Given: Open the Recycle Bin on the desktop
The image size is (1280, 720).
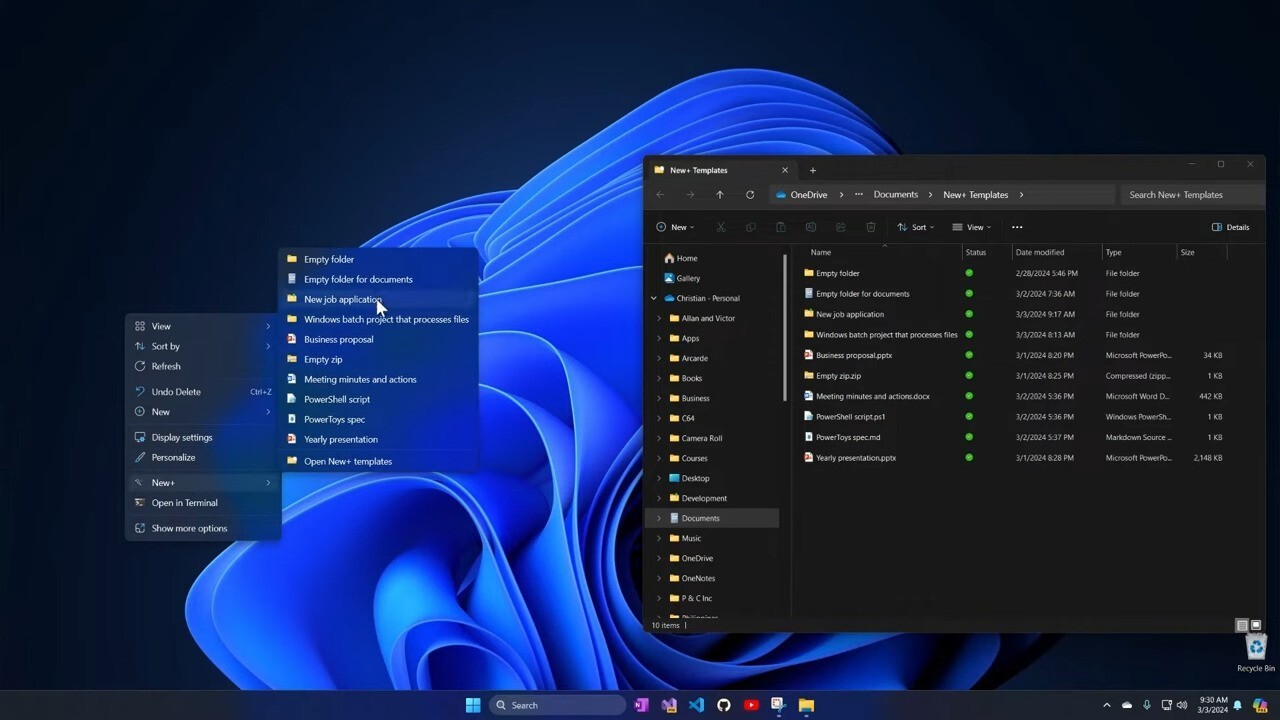Looking at the screenshot, I should 1256,654.
